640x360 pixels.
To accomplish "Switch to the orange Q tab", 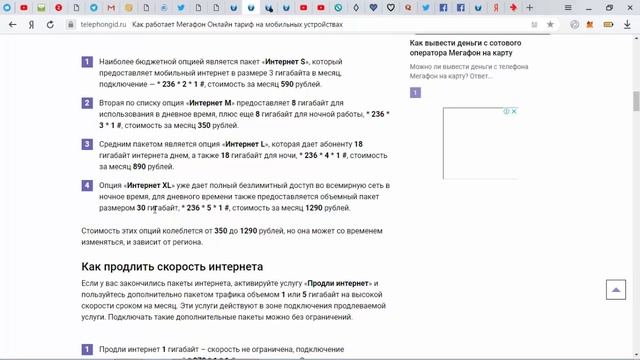I will pos(408,7).
